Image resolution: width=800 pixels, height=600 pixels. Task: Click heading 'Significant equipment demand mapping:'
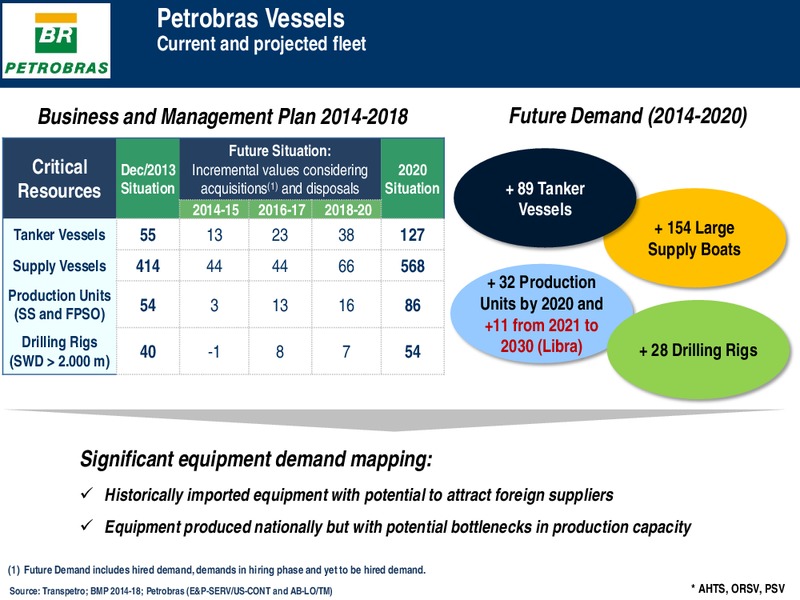256,459
